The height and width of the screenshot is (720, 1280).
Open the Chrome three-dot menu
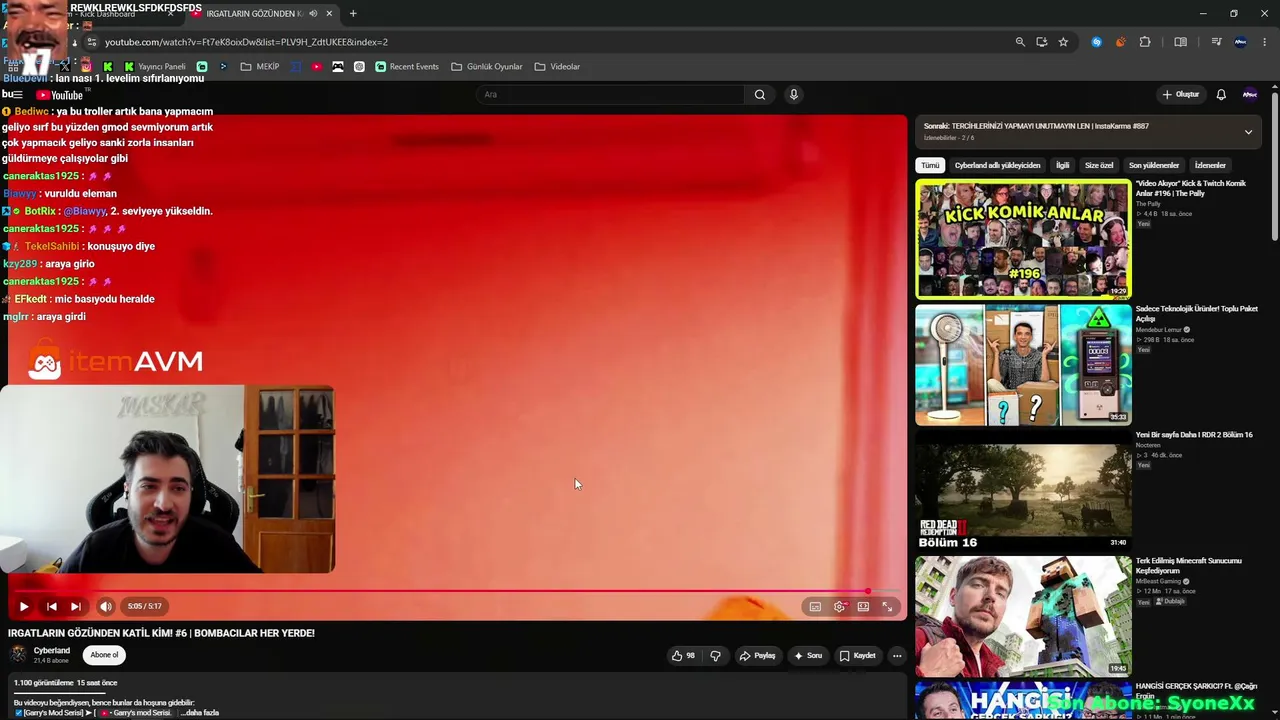pos(1265,42)
